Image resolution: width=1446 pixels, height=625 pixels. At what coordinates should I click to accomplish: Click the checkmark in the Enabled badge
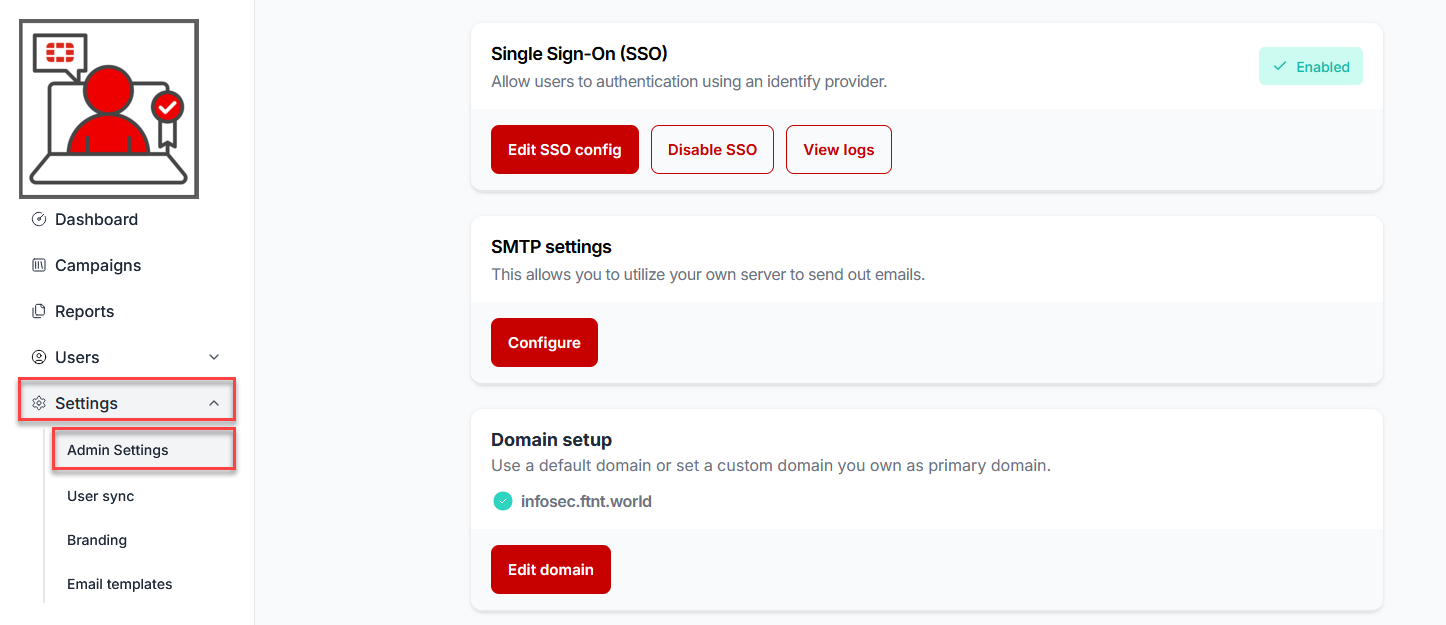click(1280, 67)
